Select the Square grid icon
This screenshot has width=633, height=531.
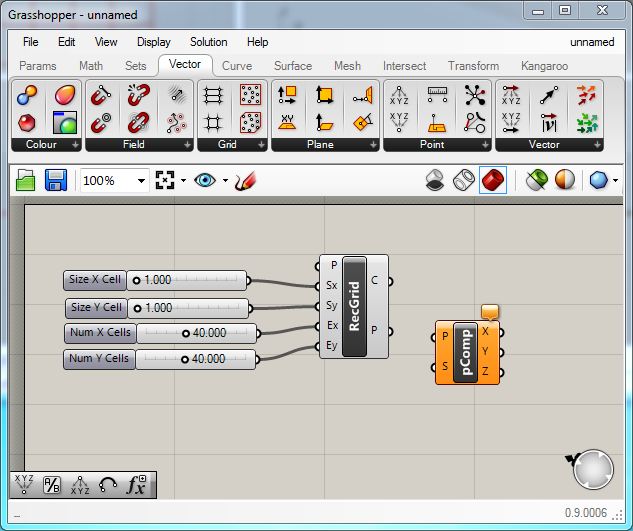213,123
